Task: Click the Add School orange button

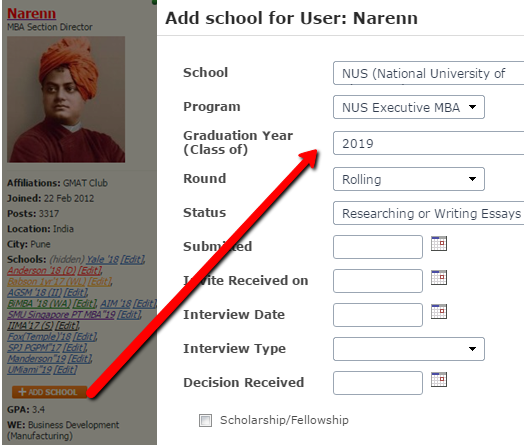Action: pyautogui.click(x=49, y=392)
